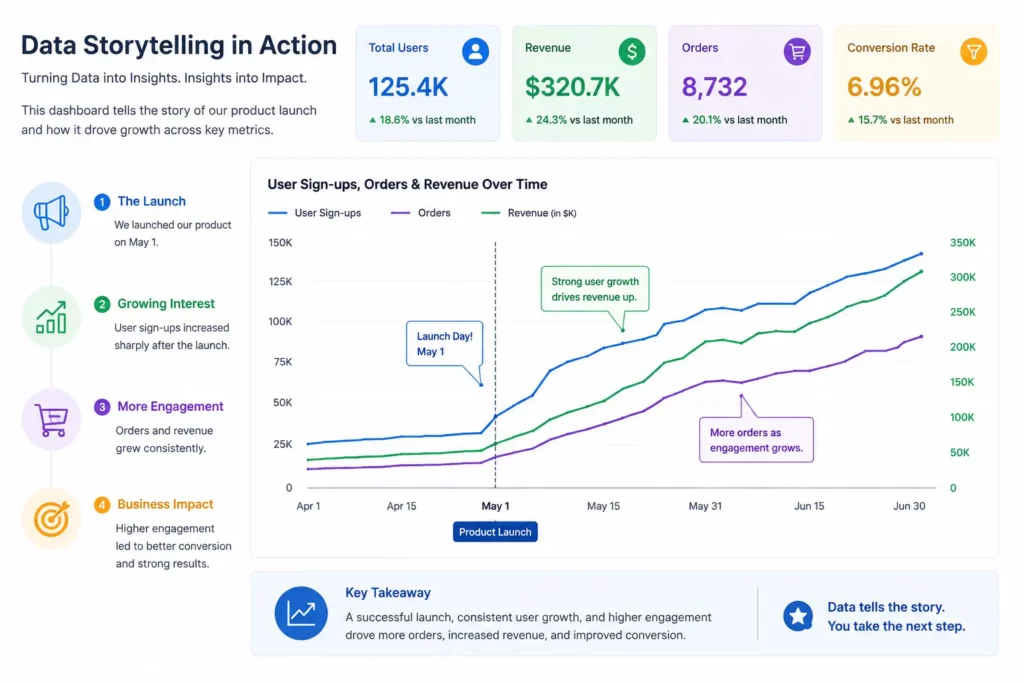Click the You take the next step text
The width and height of the screenshot is (1024, 683).
point(896,626)
